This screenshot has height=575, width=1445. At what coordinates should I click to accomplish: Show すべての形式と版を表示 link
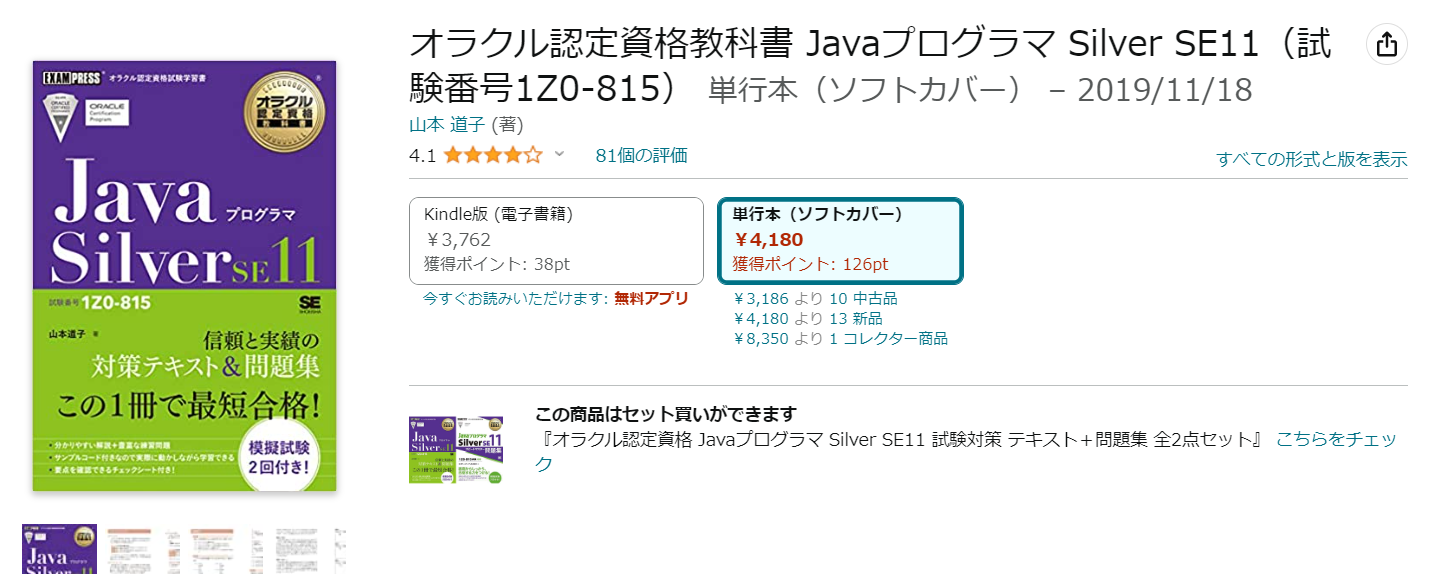pyautogui.click(x=1311, y=159)
